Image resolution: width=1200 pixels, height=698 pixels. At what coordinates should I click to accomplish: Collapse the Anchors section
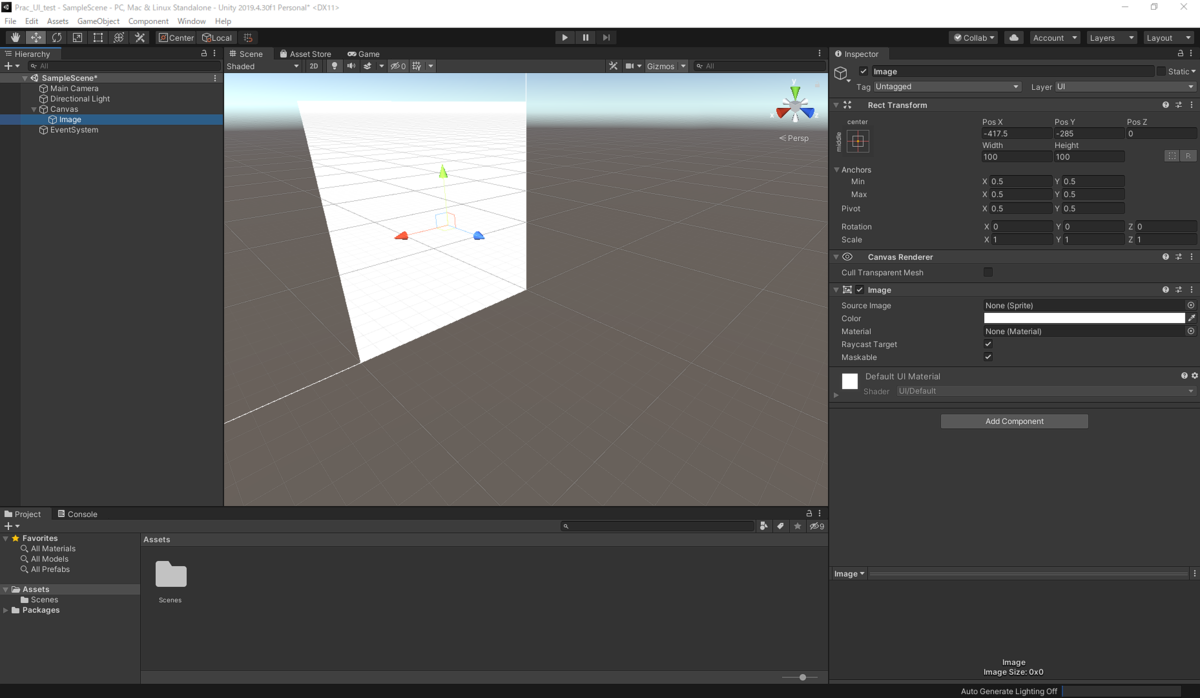(836, 170)
